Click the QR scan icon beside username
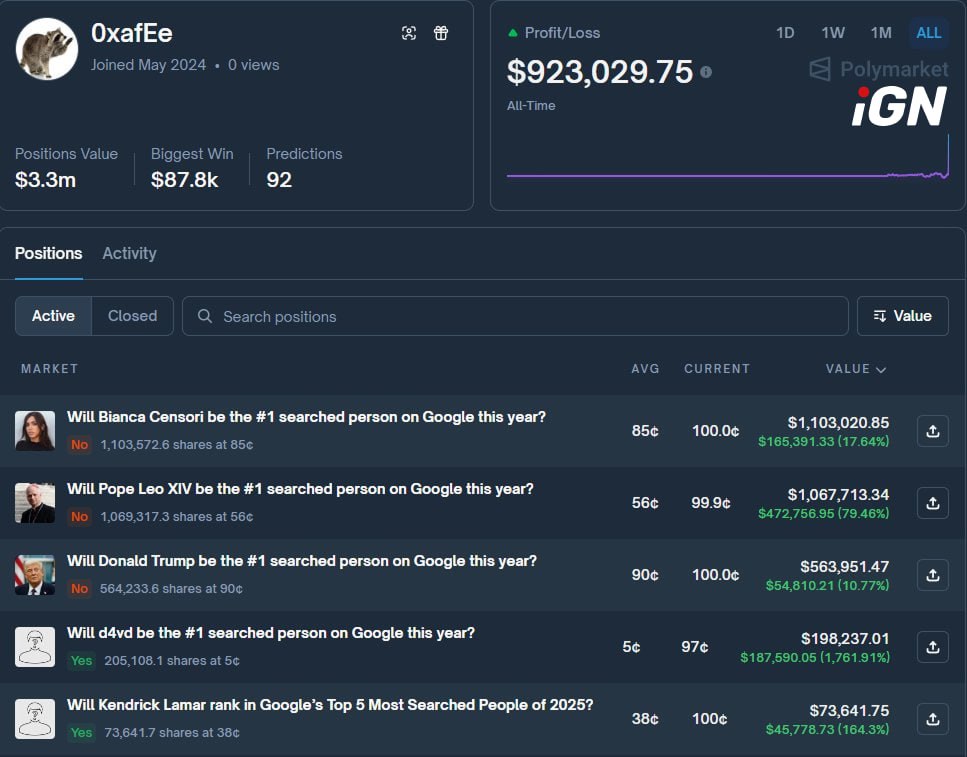This screenshot has height=757, width=967. [x=409, y=33]
